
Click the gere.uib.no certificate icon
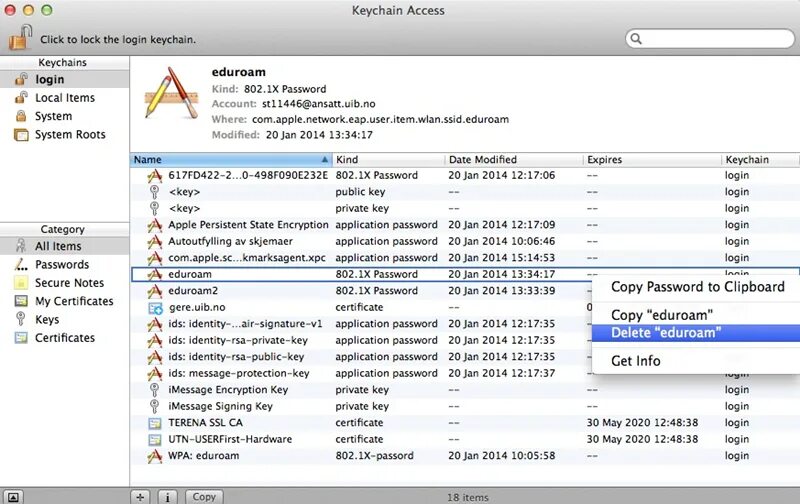click(x=155, y=308)
